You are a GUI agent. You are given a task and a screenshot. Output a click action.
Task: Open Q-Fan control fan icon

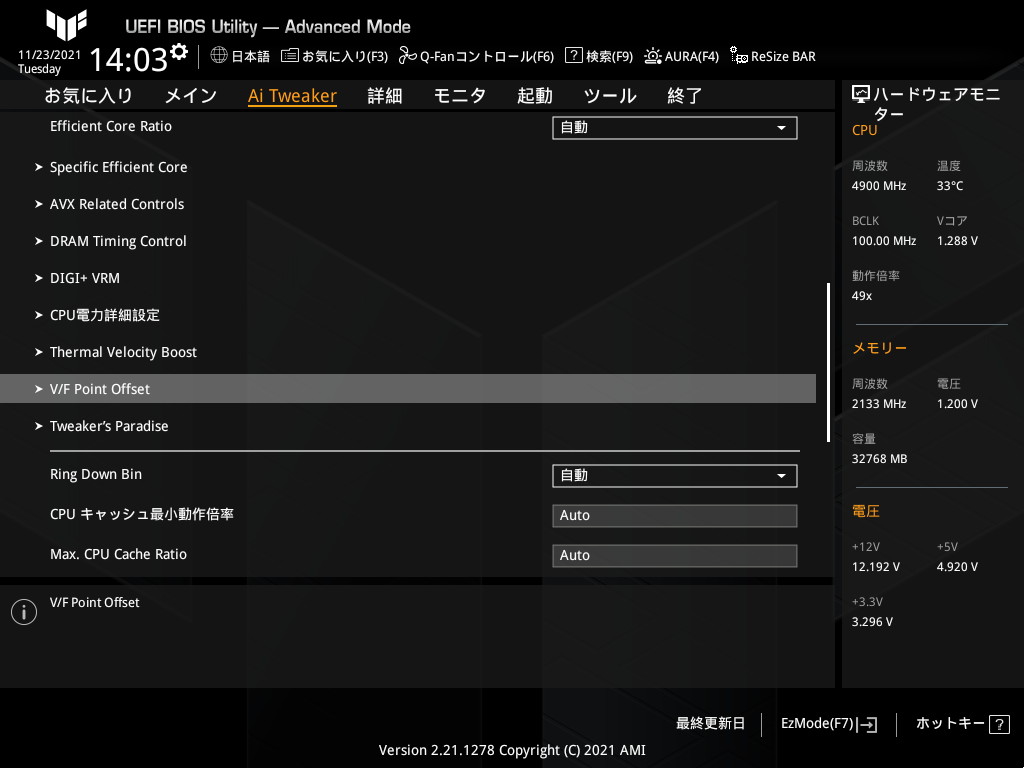pos(408,56)
